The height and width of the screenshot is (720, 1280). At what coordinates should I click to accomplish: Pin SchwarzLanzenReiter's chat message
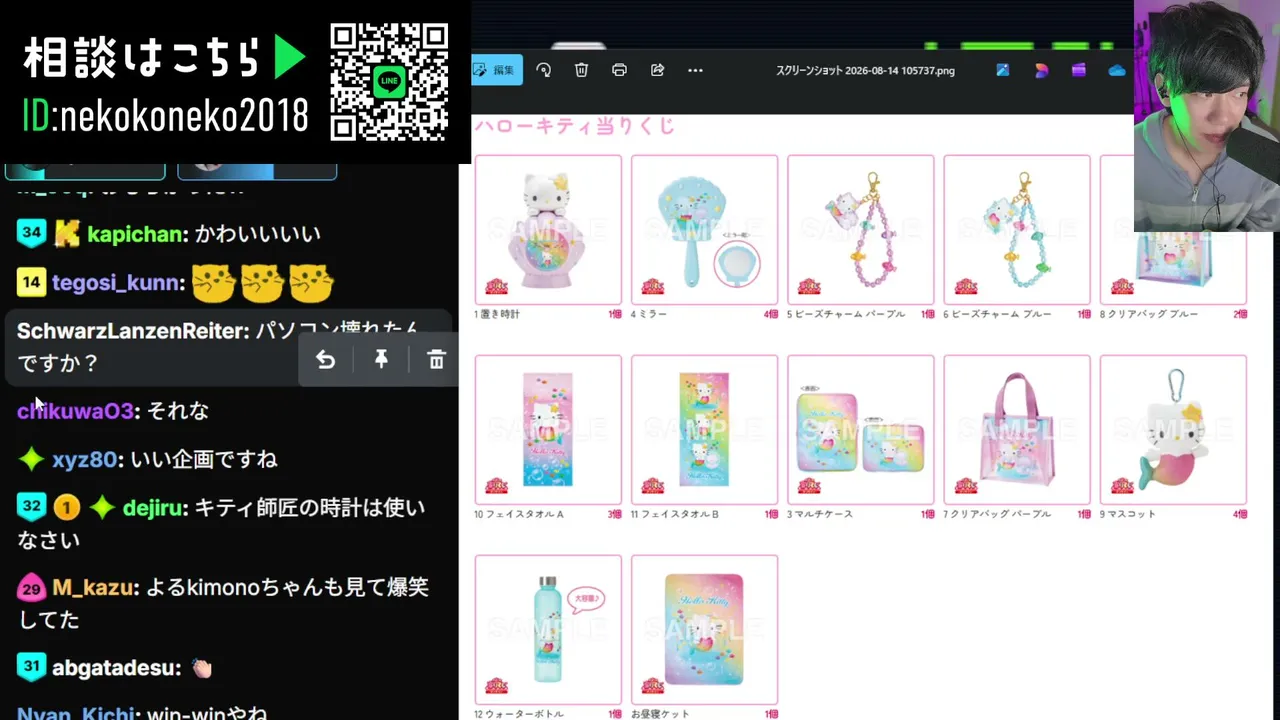click(381, 360)
